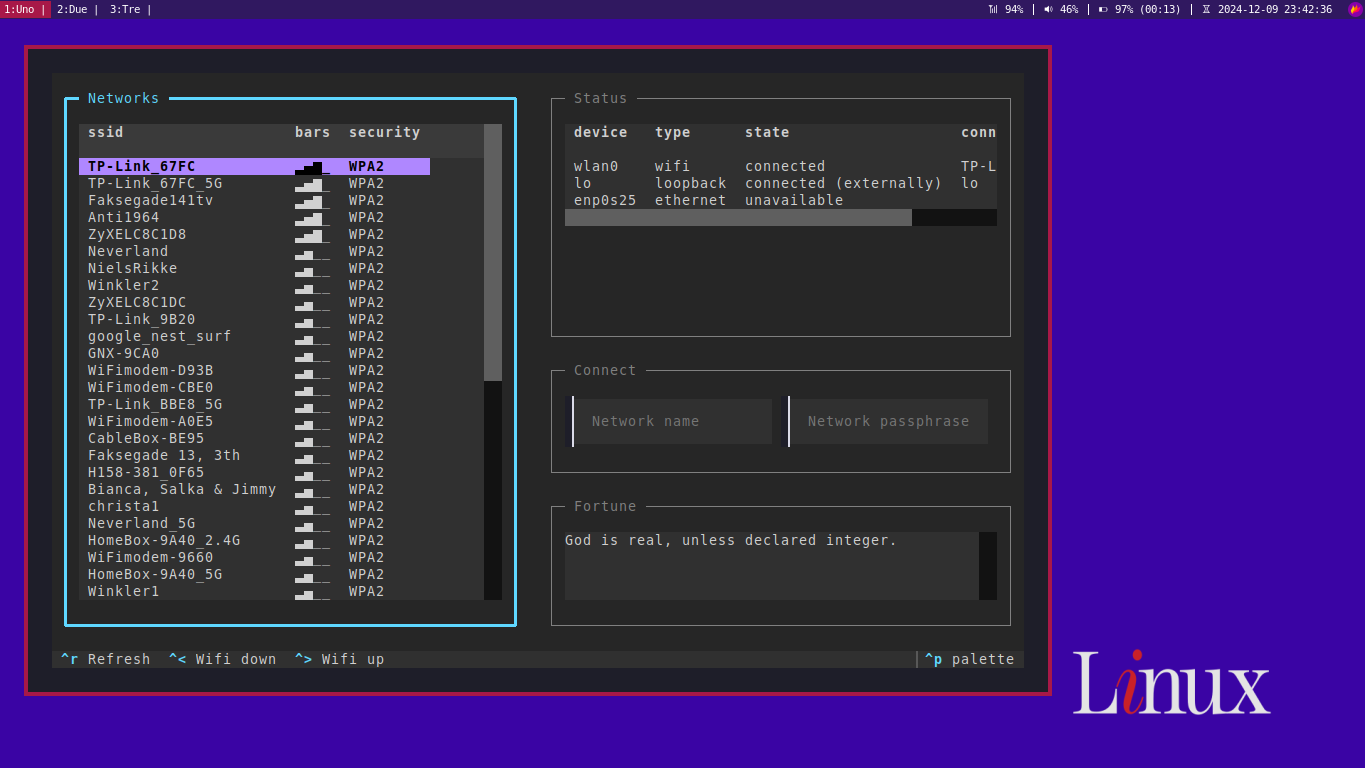
Task: Click the state column header
Action: (767, 132)
